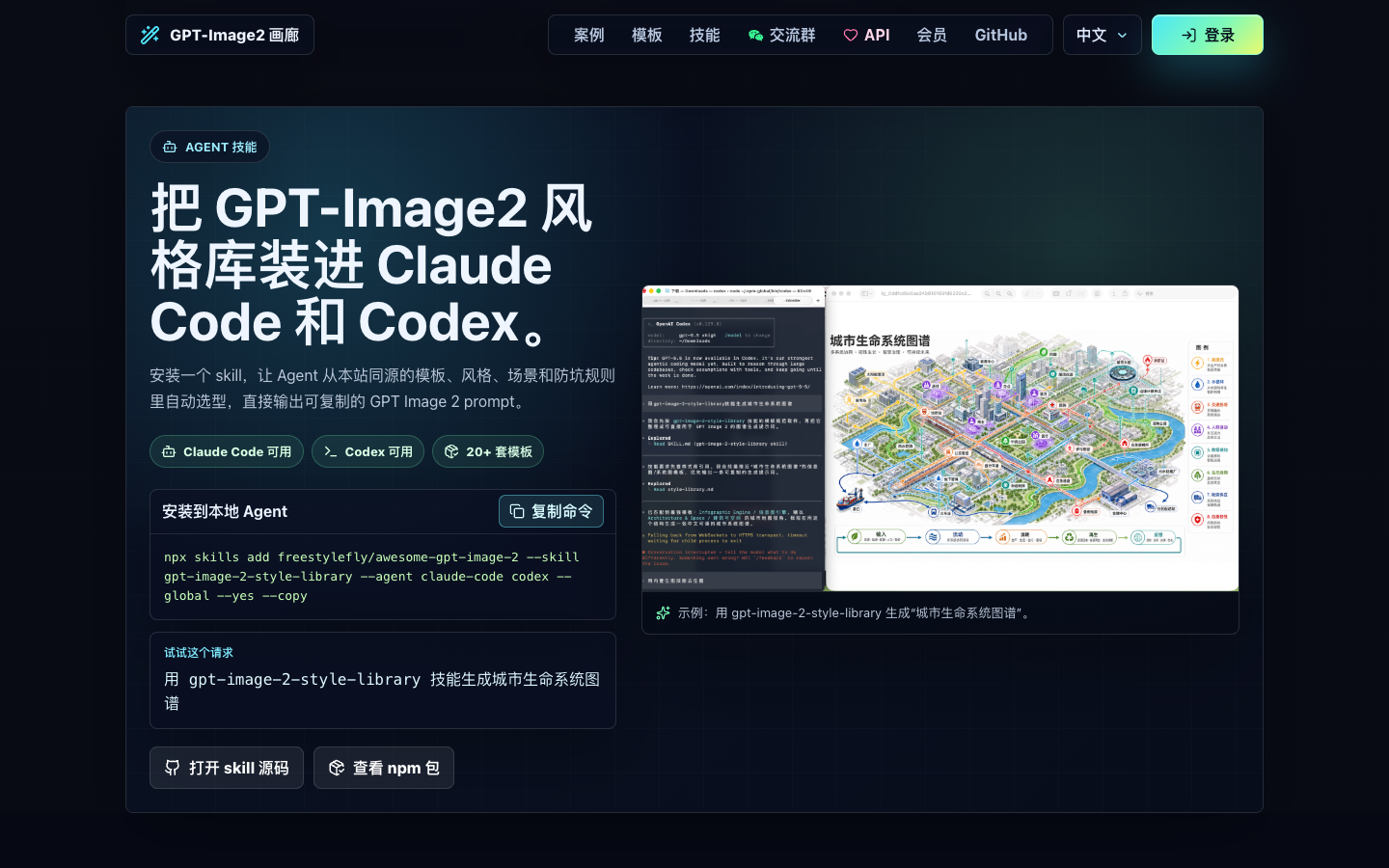
Task: Open the 模板 nav item
Action: tap(647, 35)
